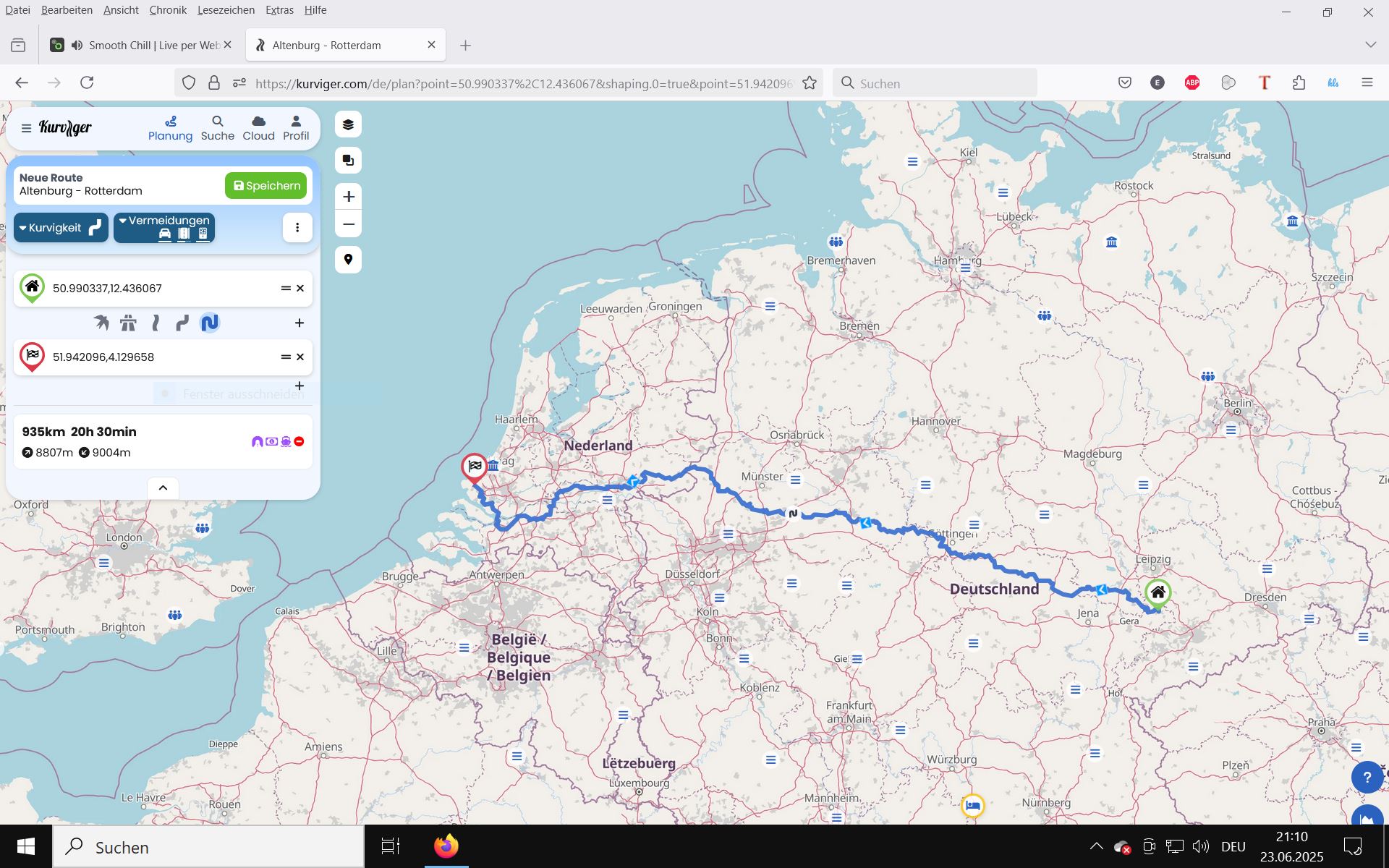Open the Kurviger hamburger menu
This screenshot has width=1389, height=868.
[26, 128]
